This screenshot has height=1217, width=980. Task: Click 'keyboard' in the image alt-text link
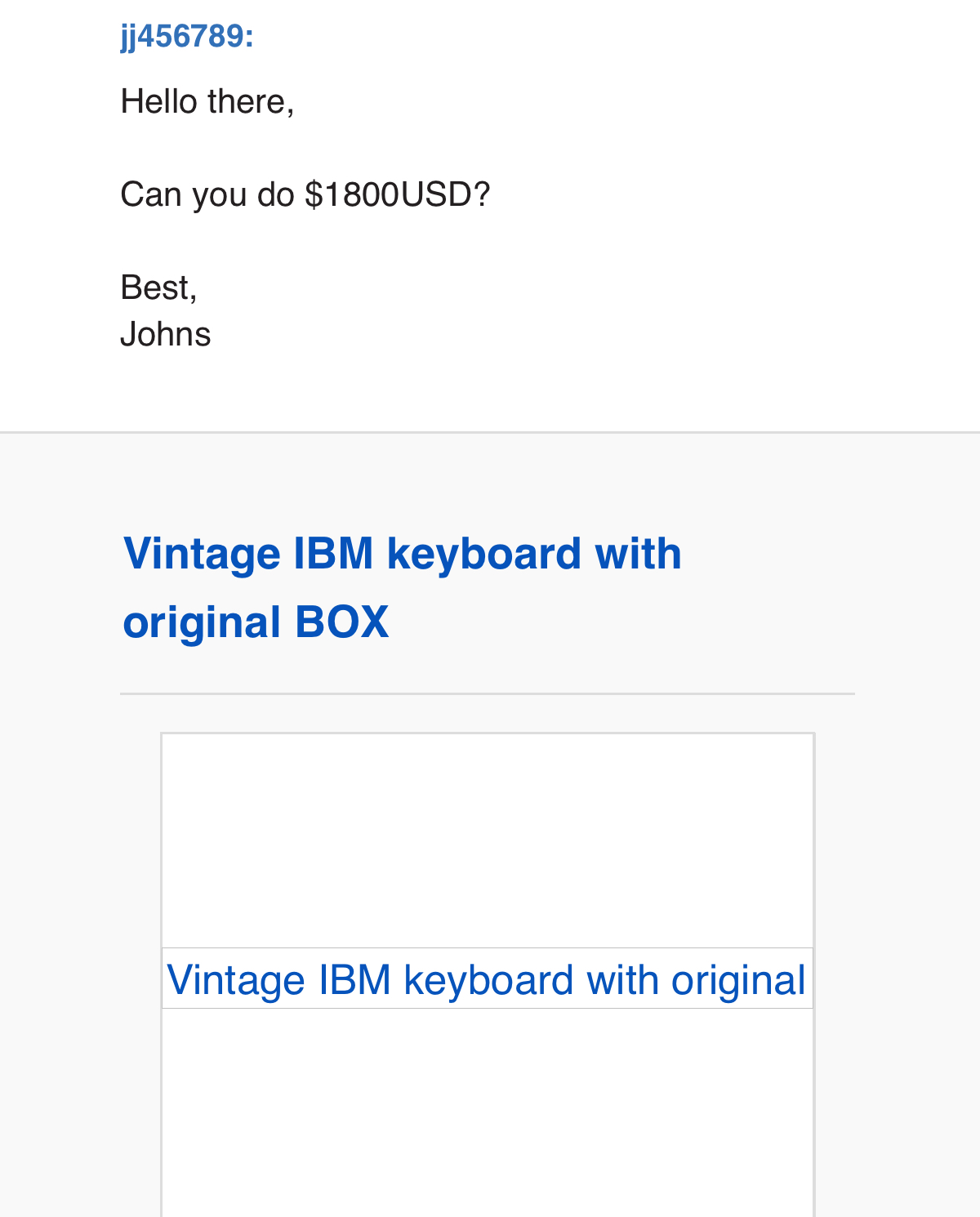(x=488, y=979)
